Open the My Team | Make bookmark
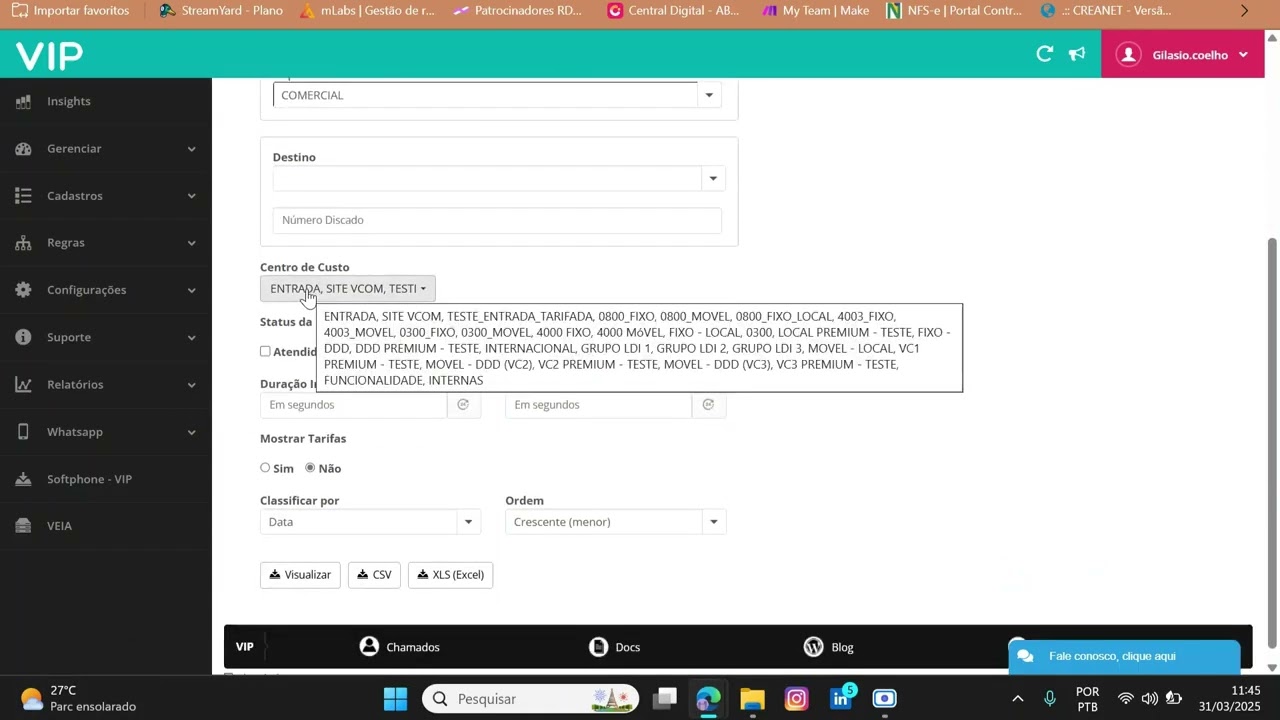 pyautogui.click(x=815, y=11)
